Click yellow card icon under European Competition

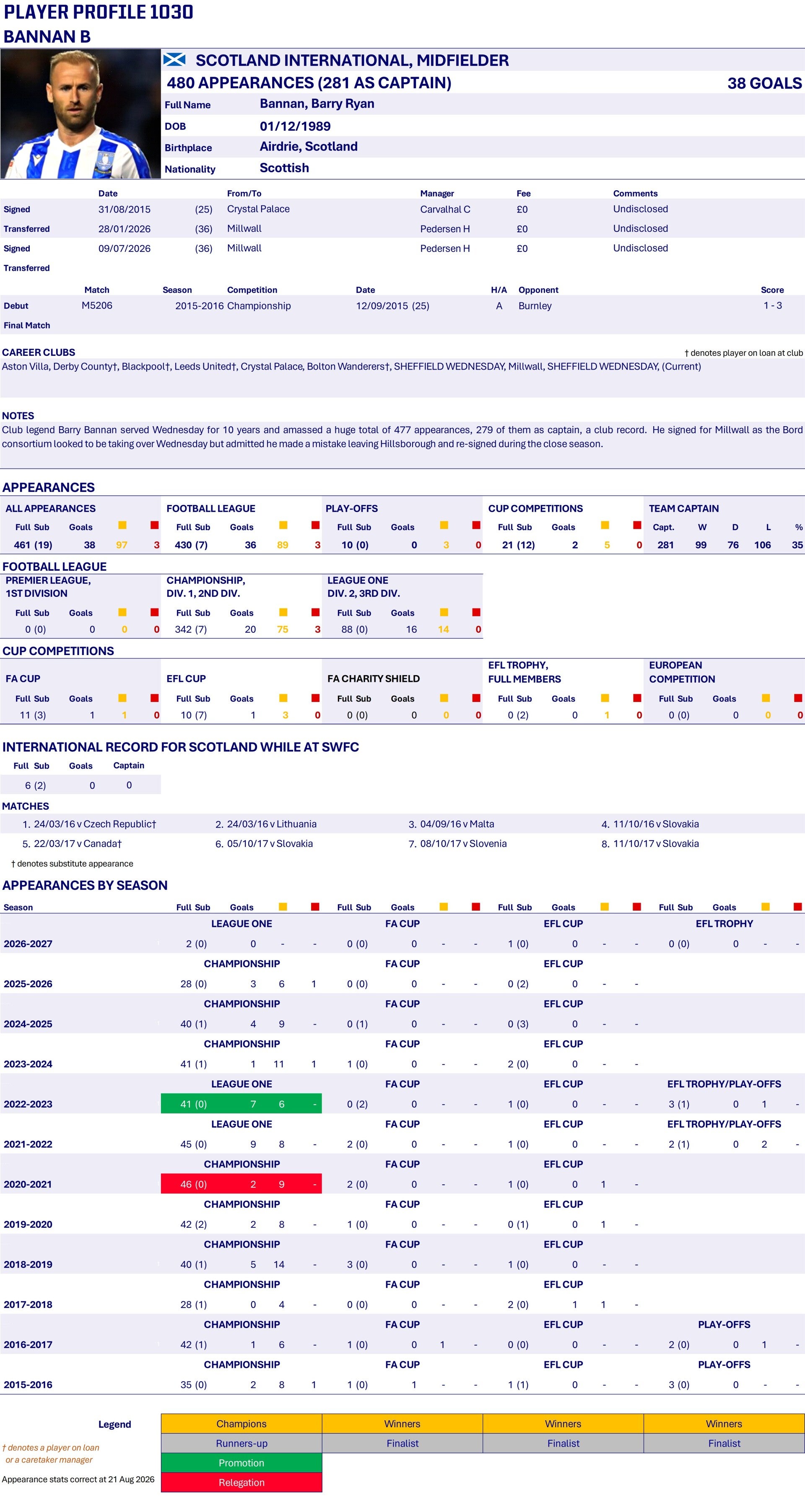(x=766, y=698)
